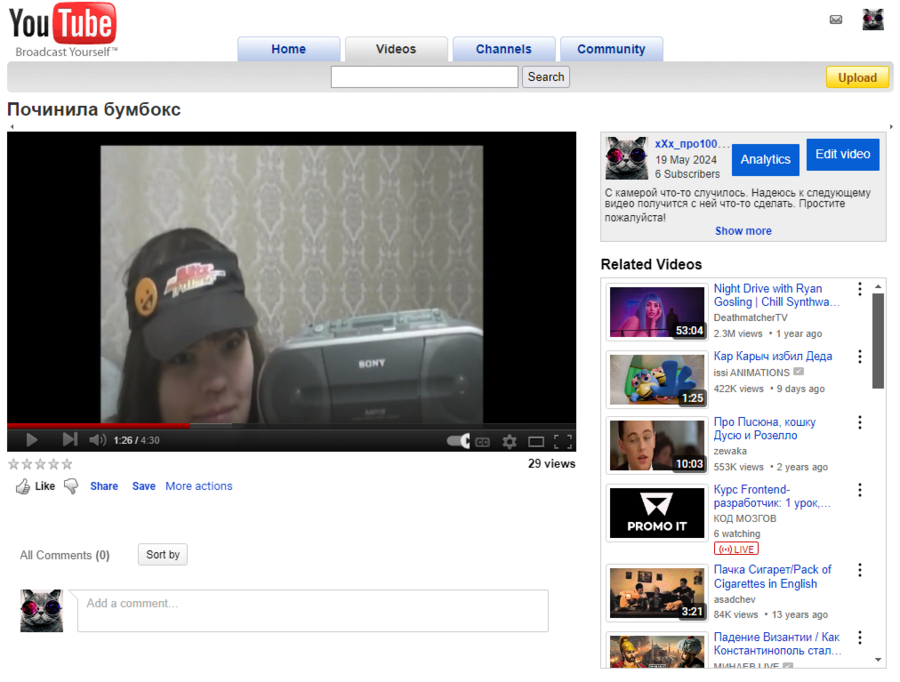The width and height of the screenshot is (900, 682).
Task: Play the video
Action: [32, 440]
